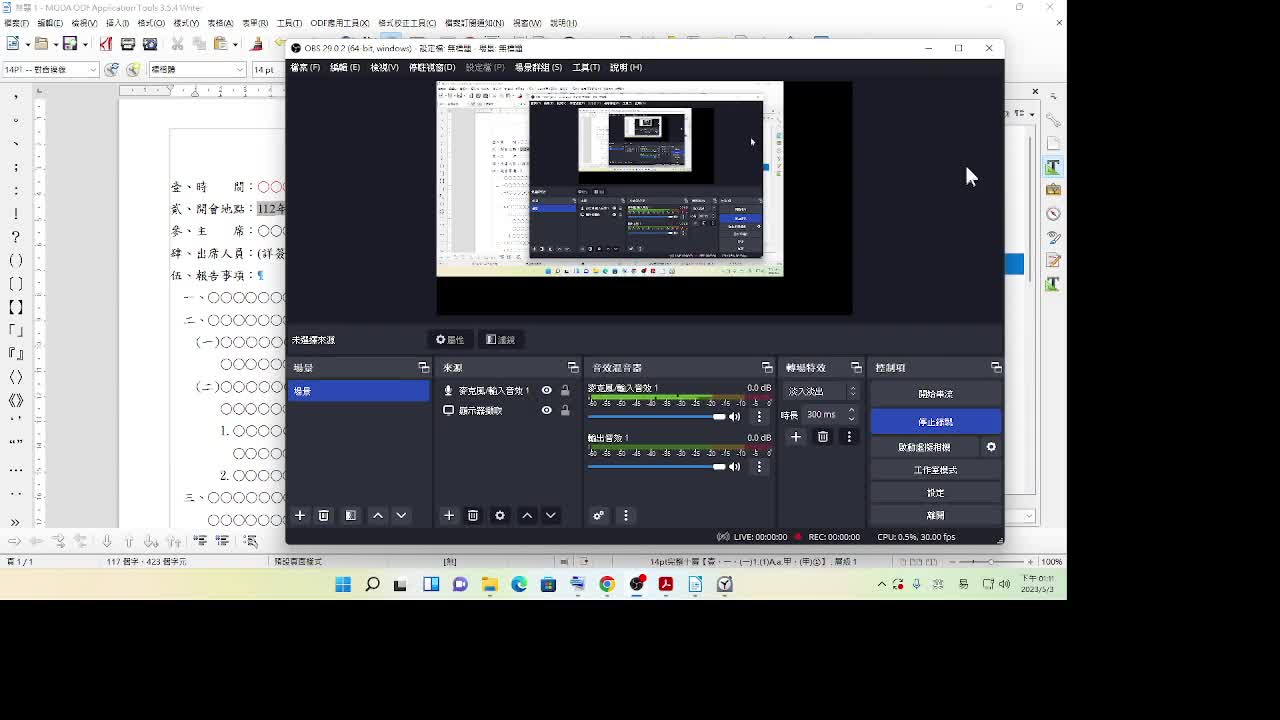The height and width of the screenshot is (720, 1280).
Task: Add a new scene with the plus icon
Action: click(x=299, y=515)
